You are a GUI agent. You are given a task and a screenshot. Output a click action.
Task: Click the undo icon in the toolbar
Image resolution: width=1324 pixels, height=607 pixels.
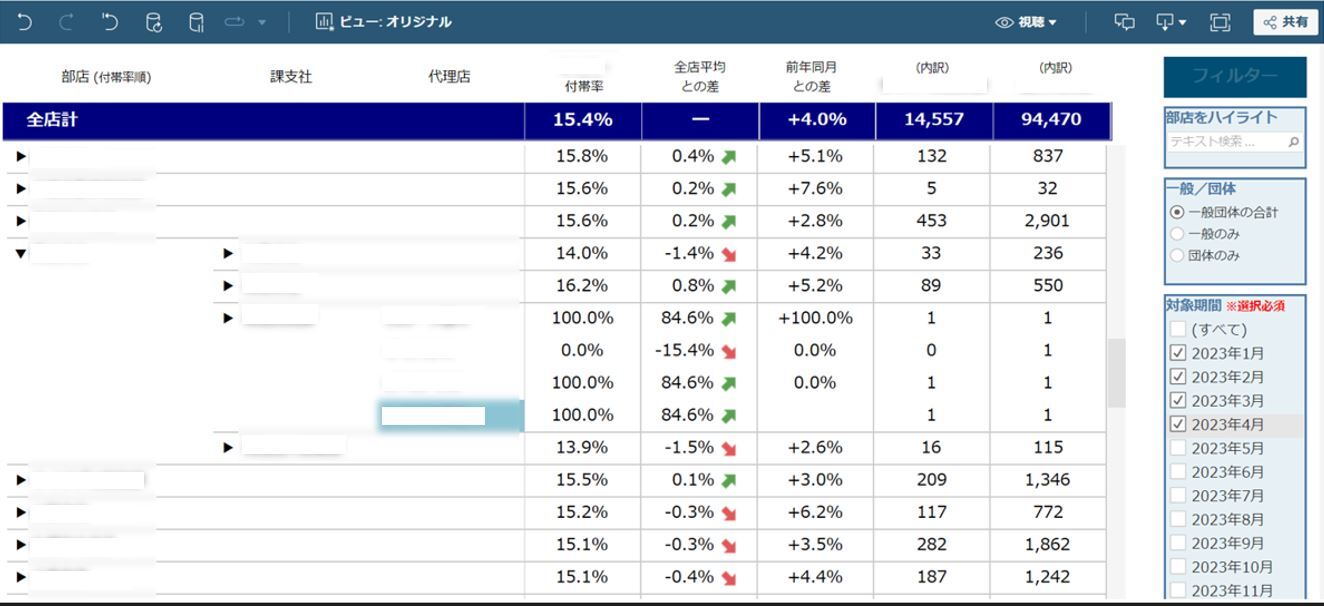pyautogui.click(x=24, y=22)
